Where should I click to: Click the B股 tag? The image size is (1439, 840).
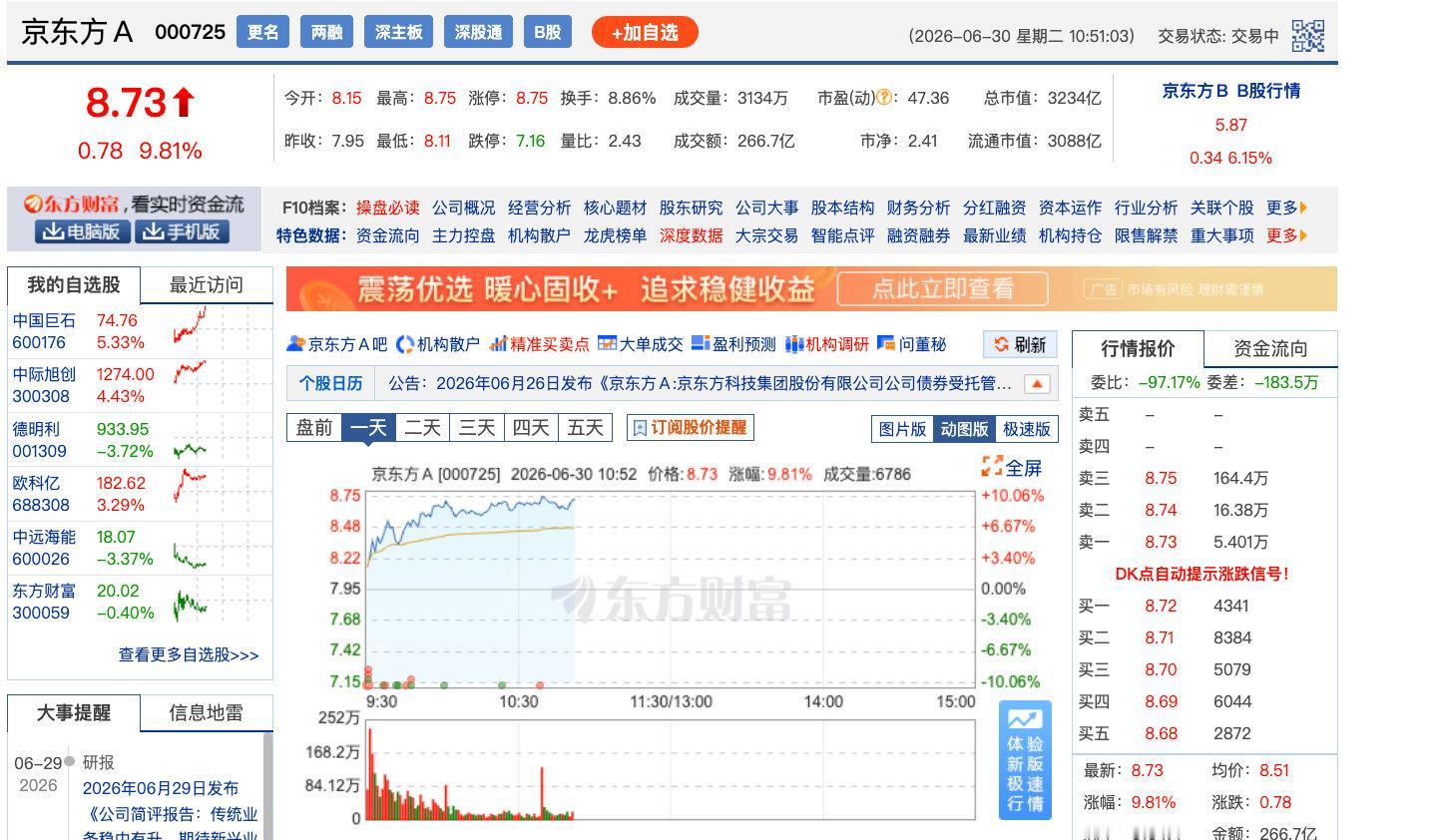click(548, 32)
